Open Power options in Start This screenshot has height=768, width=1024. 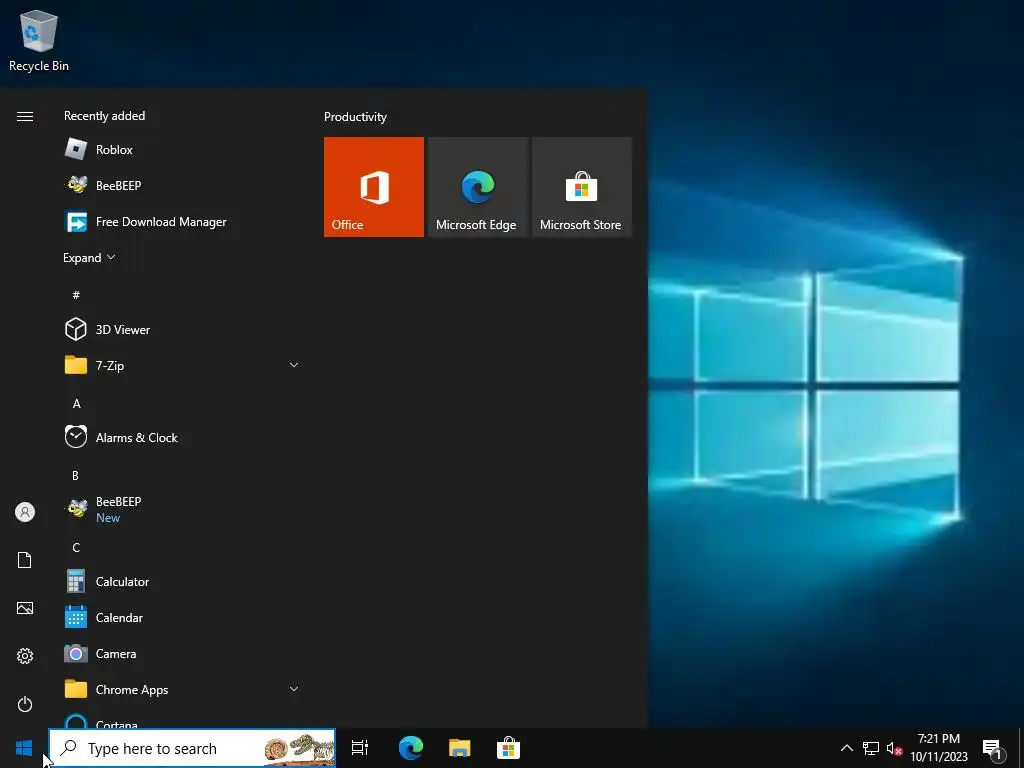25,704
